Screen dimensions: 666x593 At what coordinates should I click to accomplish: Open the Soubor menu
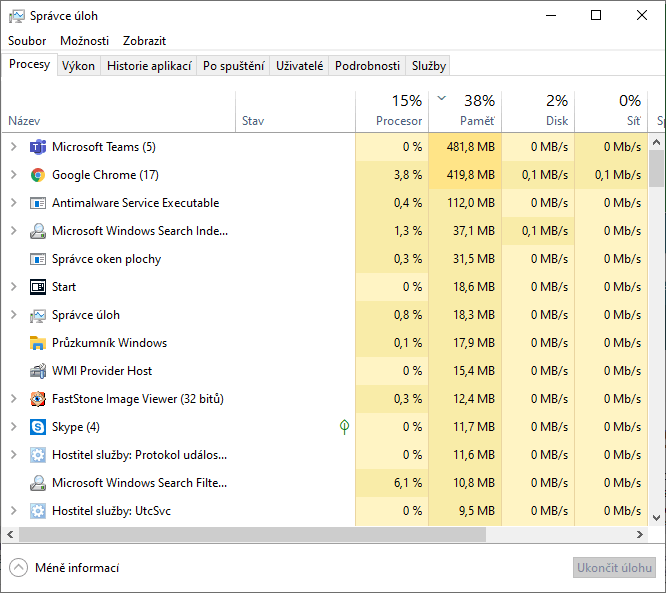click(27, 41)
